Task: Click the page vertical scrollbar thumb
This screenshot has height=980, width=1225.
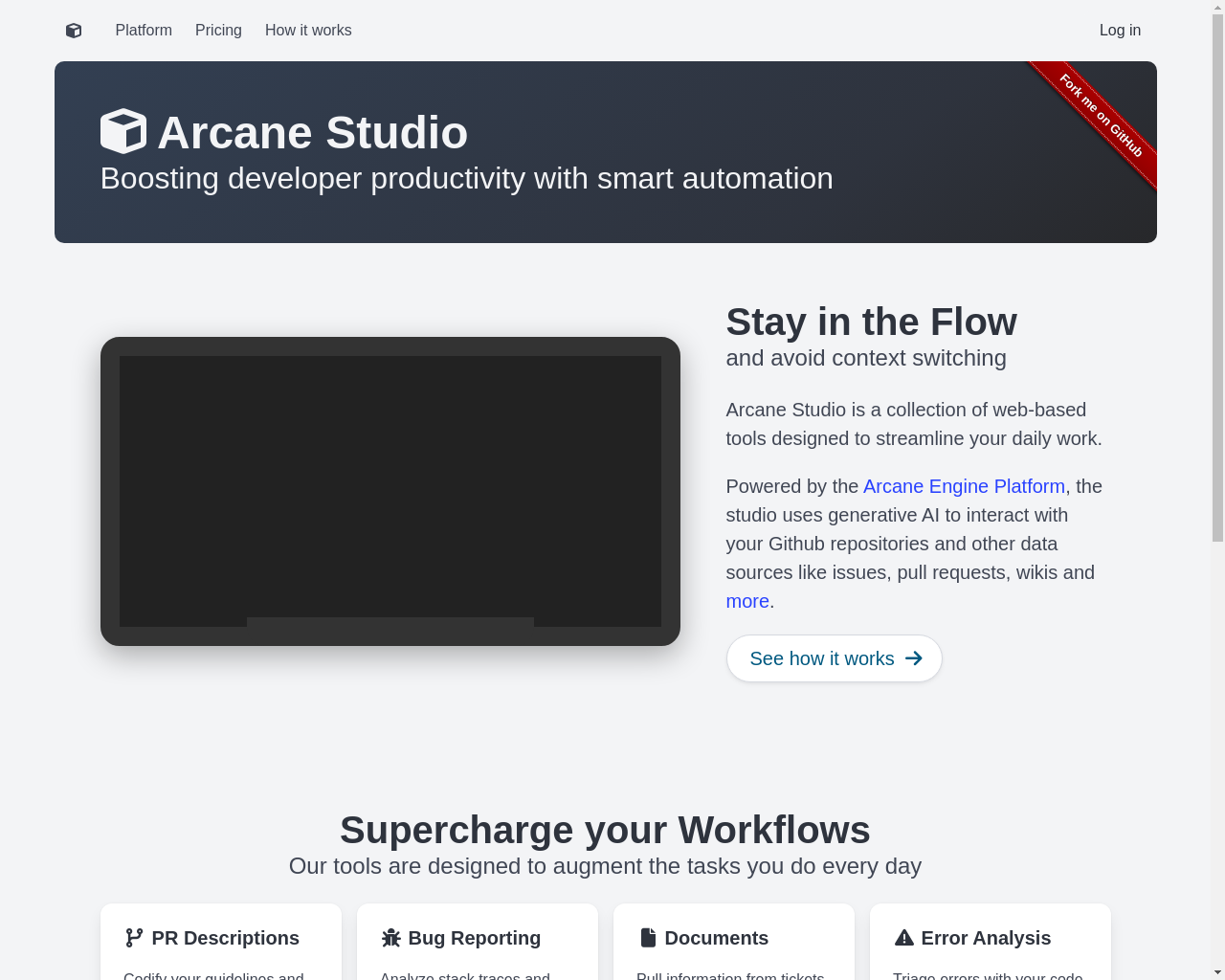Action: [1217, 278]
